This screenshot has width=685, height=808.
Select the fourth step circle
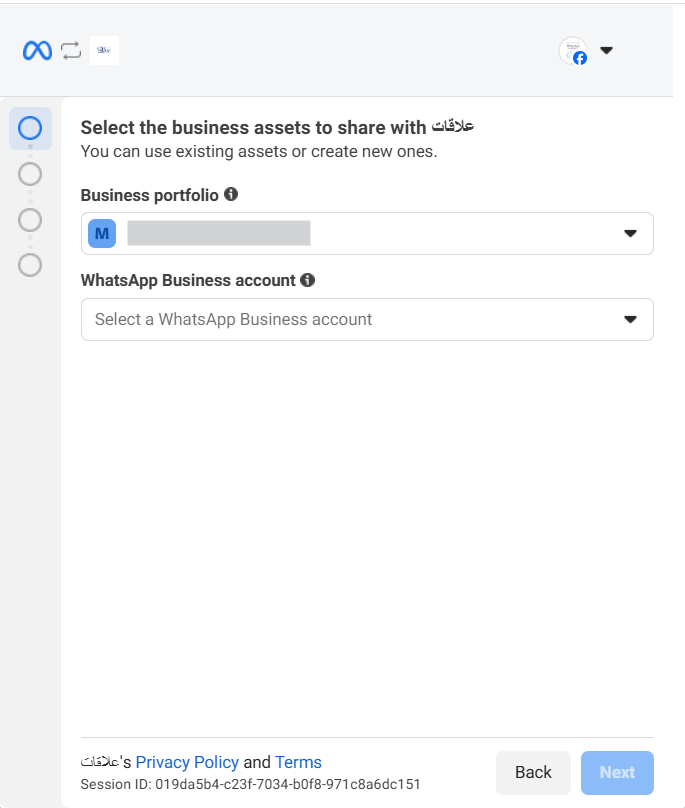click(x=30, y=265)
